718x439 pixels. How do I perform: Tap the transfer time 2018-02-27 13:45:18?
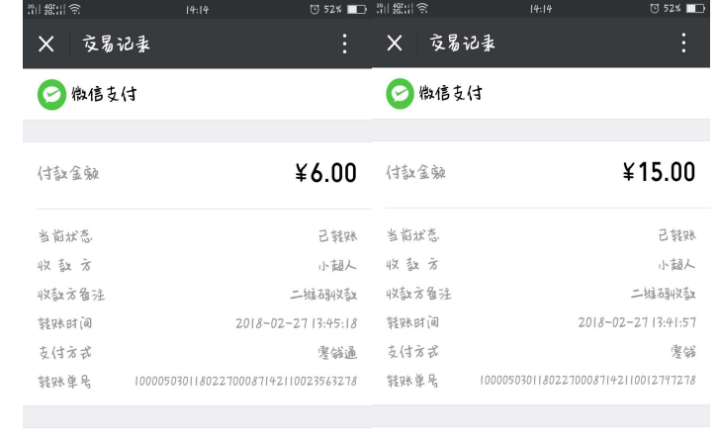pyautogui.click(x=295, y=323)
